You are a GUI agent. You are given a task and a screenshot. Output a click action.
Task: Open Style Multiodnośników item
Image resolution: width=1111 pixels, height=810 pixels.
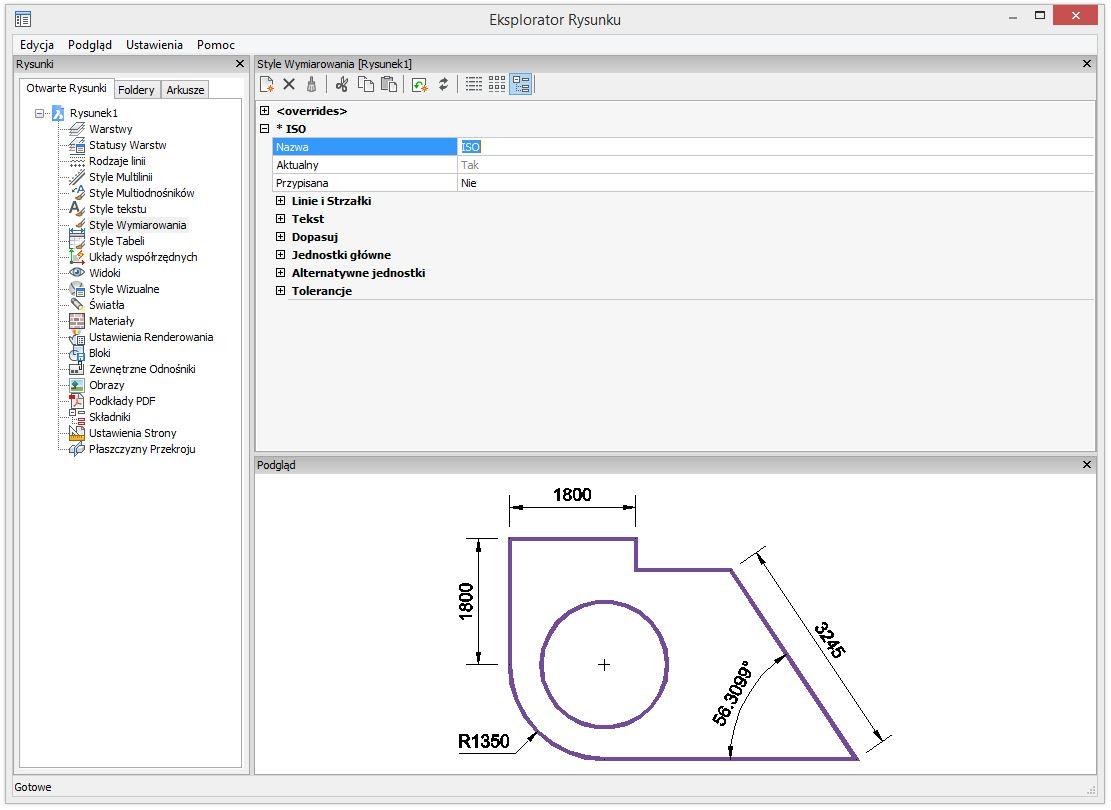click(142, 193)
